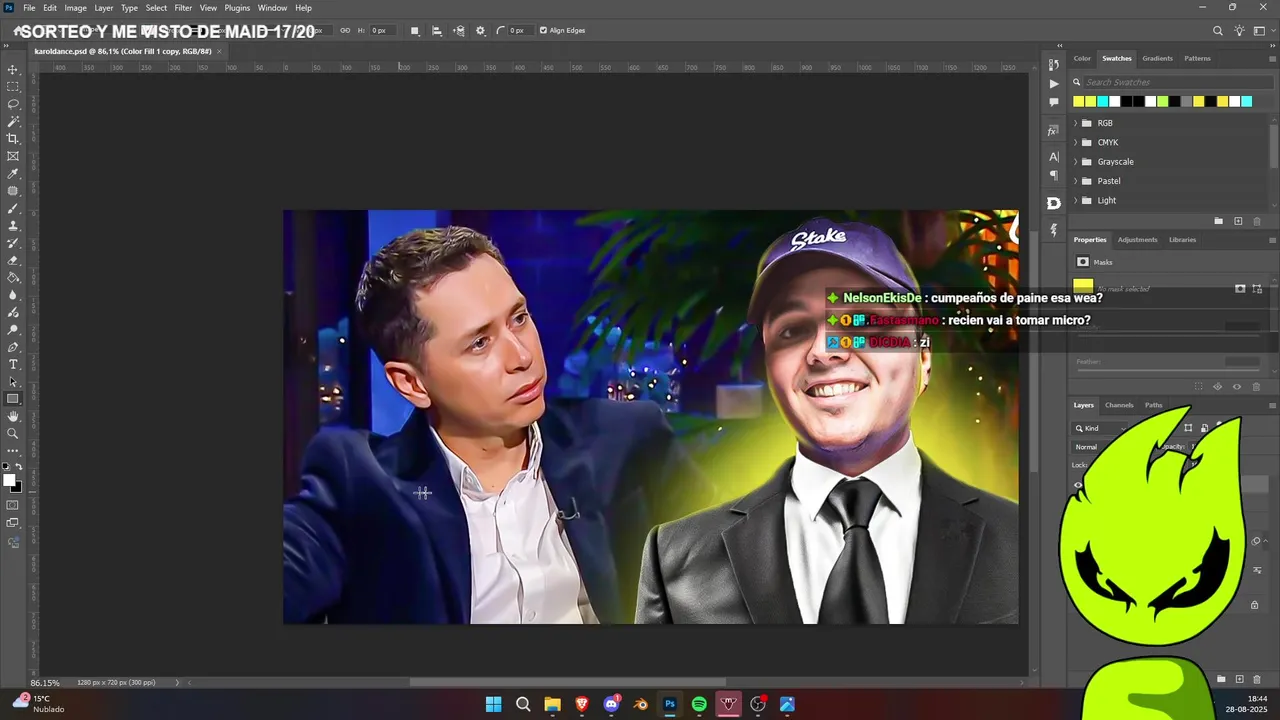This screenshot has height=720, width=1280.
Task: Close the karoldance.psd document tab
Action: (x=219, y=51)
